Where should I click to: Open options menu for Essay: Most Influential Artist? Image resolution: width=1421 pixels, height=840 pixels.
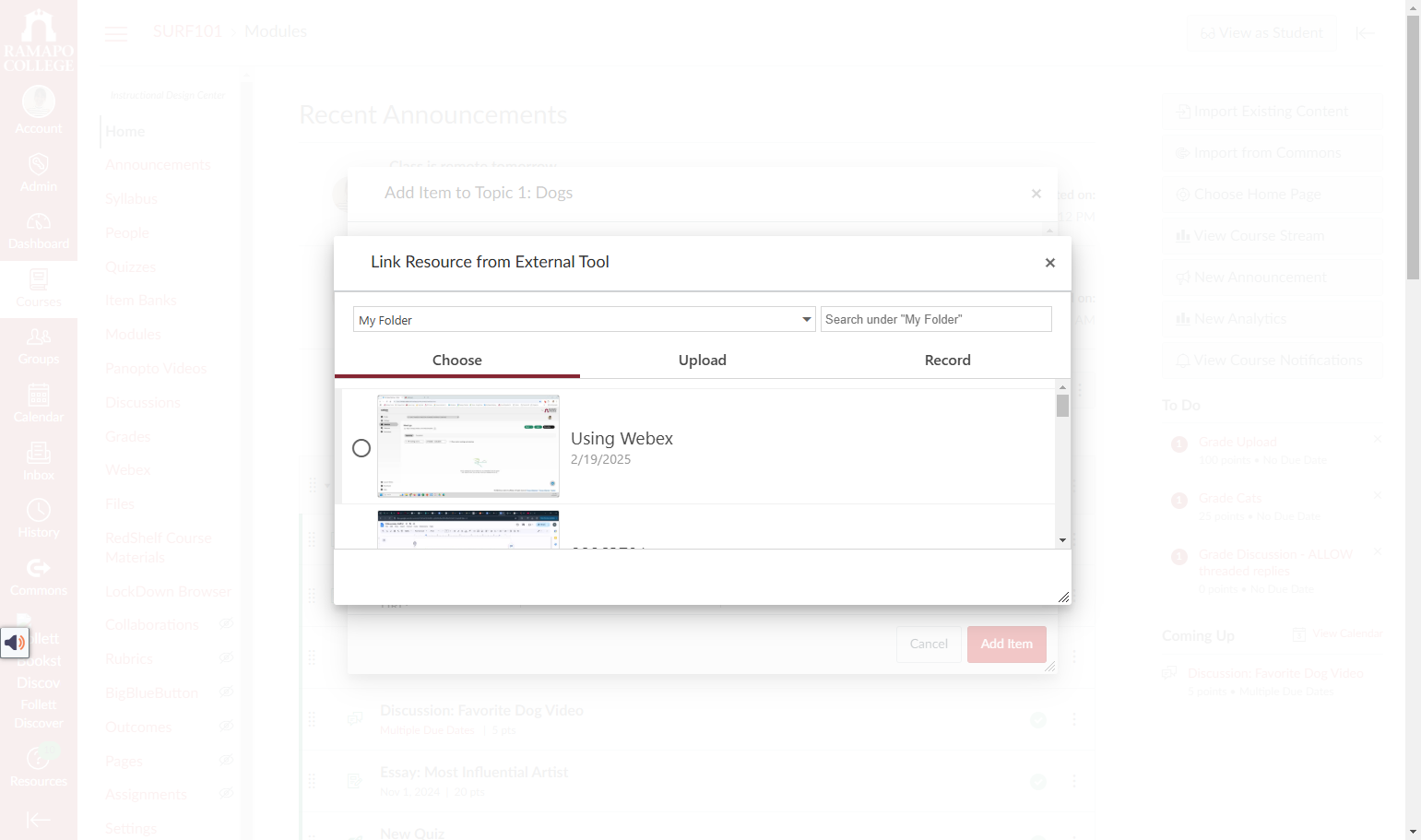(1074, 782)
